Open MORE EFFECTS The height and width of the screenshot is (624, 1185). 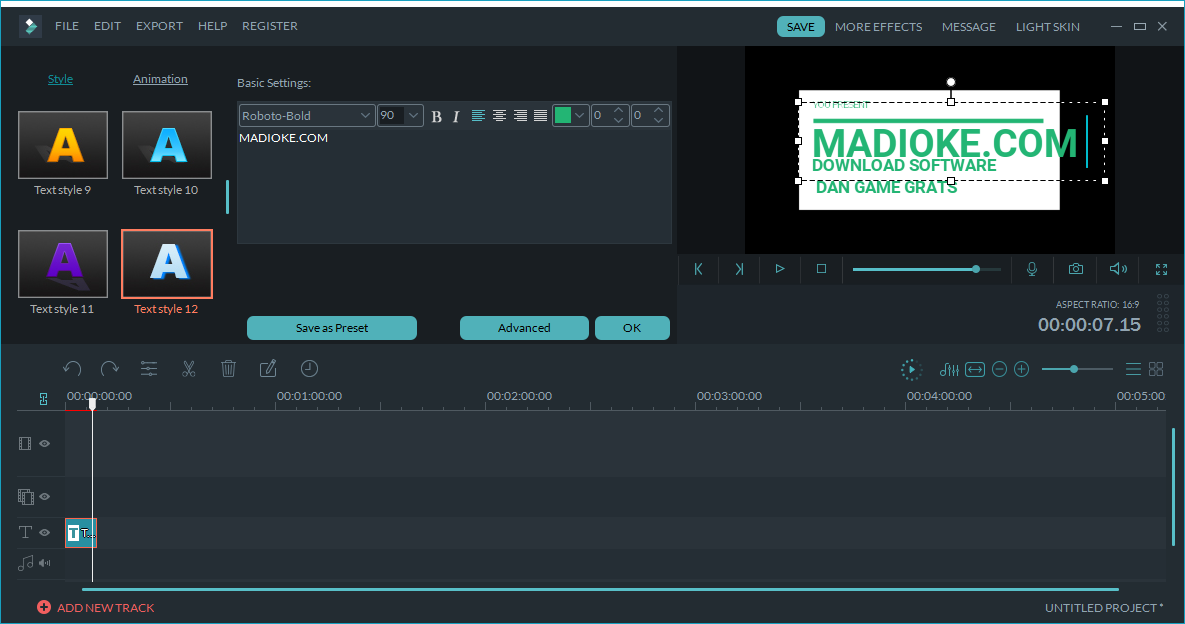[x=878, y=27]
